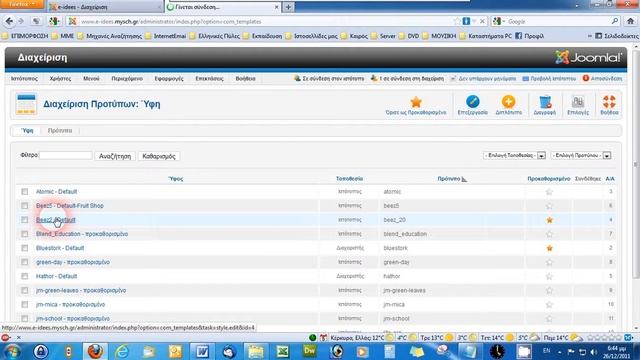Image resolution: width=640 pixels, height=360 pixels.
Task: Toggle default star for Beez2 row
Action: pyautogui.click(x=549, y=220)
